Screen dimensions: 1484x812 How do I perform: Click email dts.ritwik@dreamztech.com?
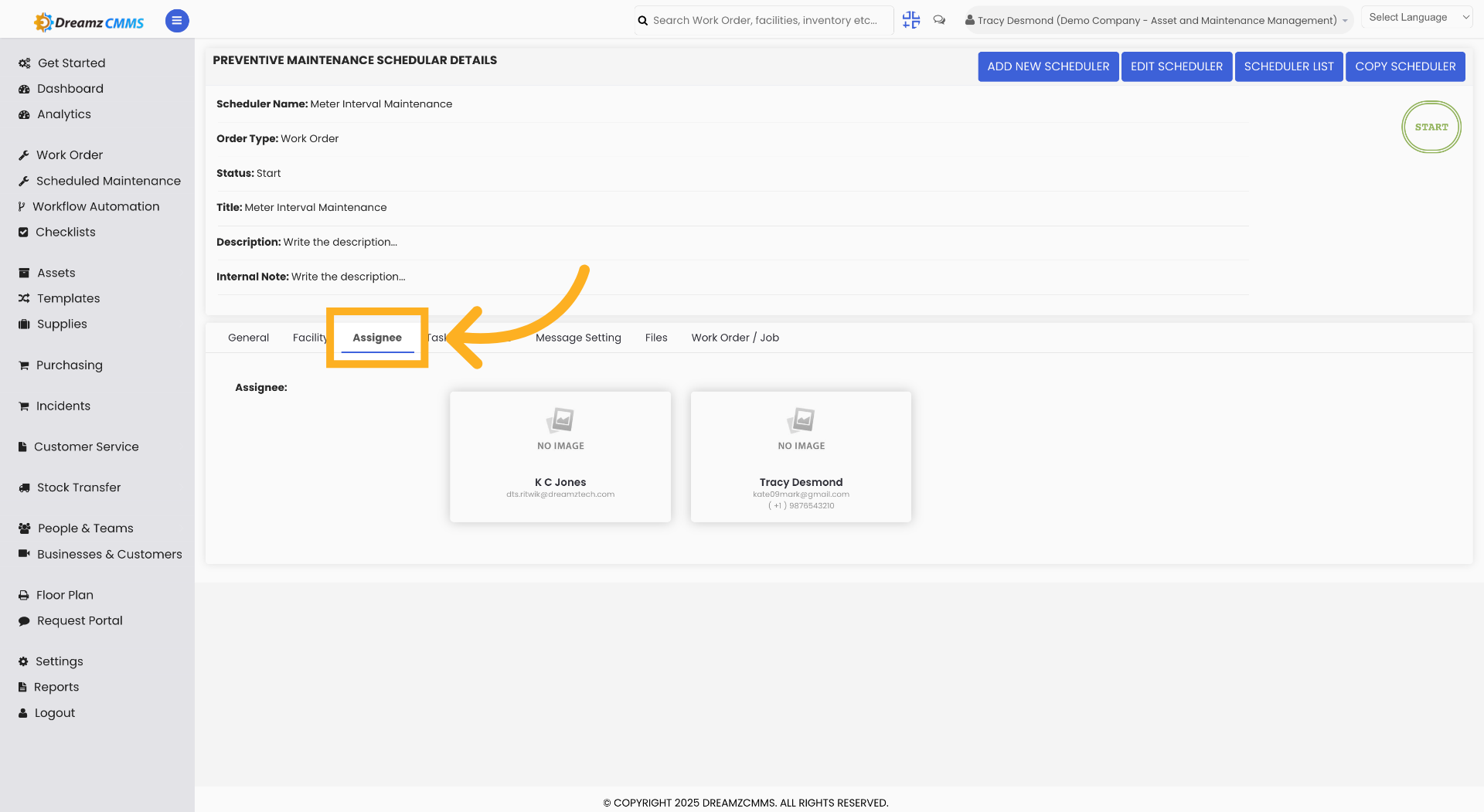tap(560, 494)
